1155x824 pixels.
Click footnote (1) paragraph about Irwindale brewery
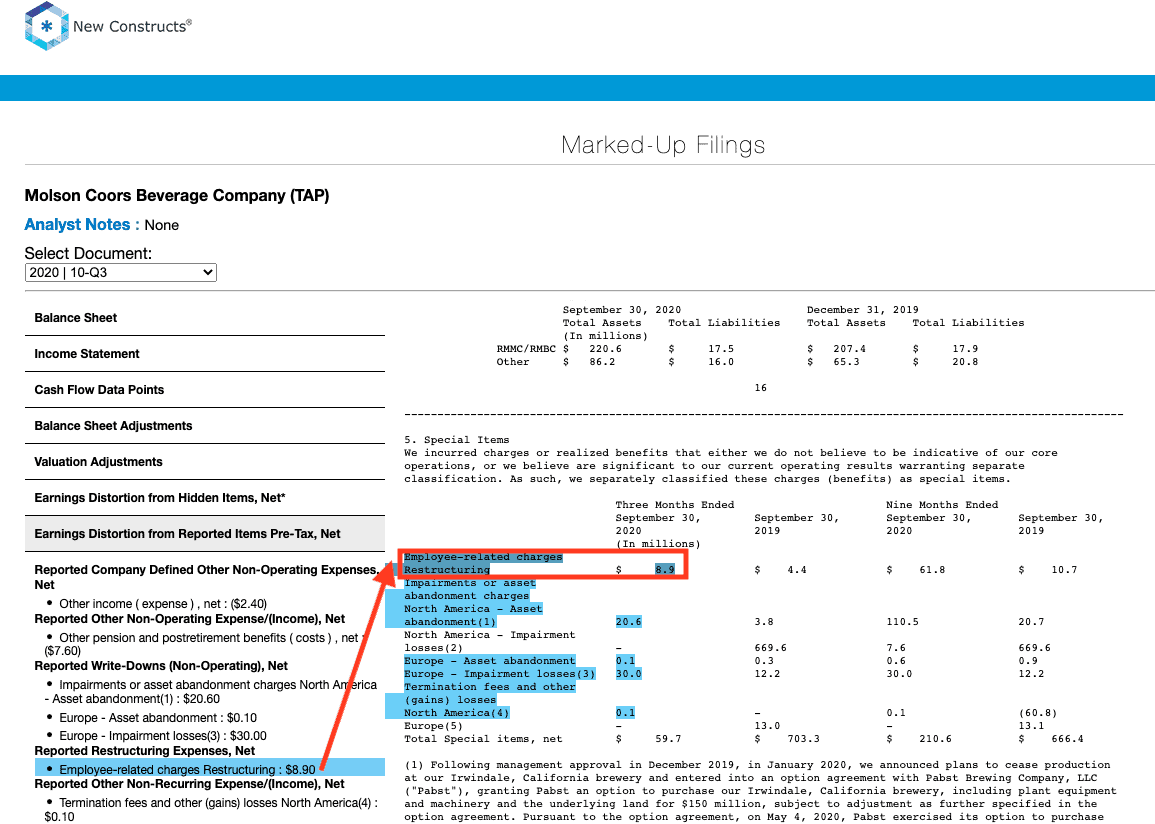tap(761, 791)
